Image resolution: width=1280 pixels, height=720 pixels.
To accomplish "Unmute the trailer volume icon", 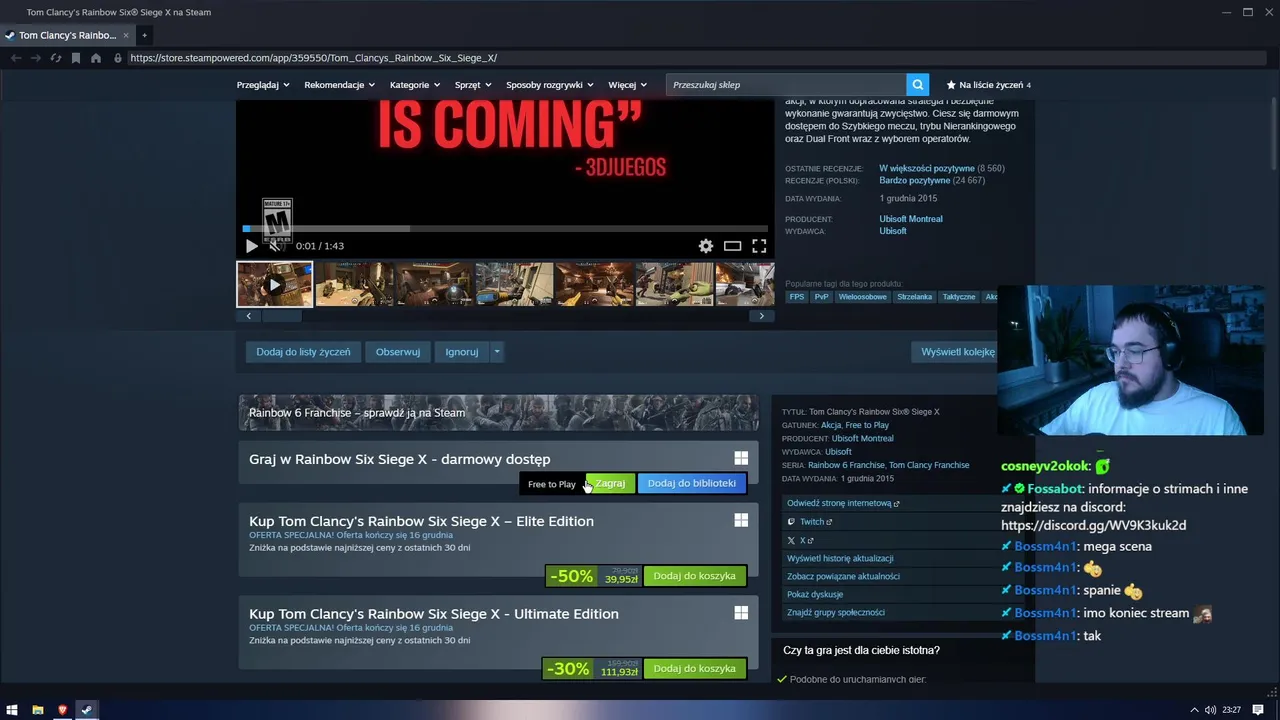I will click(275, 246).
